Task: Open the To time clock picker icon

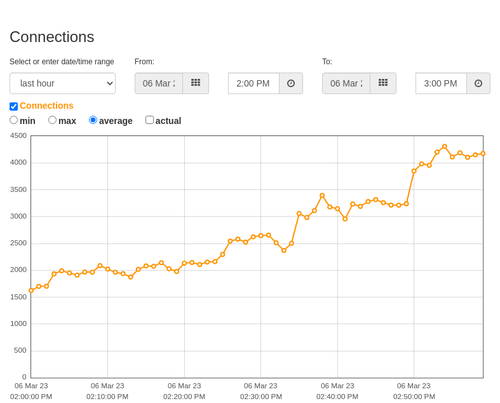Action: [478, 83]
